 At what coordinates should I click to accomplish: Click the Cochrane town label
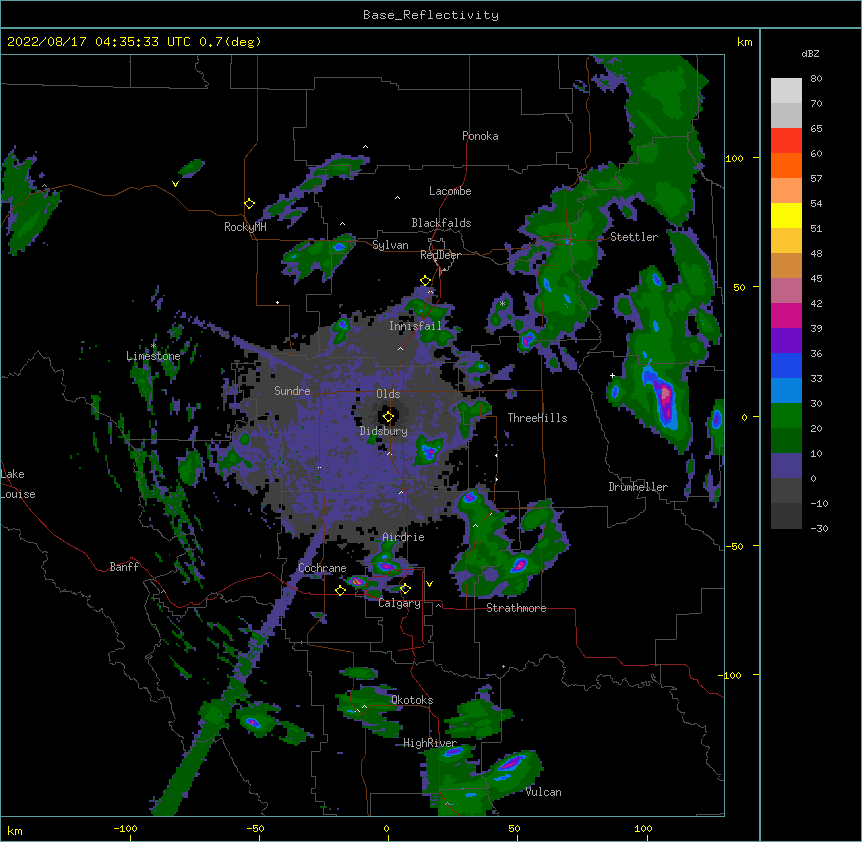point(322,568)
